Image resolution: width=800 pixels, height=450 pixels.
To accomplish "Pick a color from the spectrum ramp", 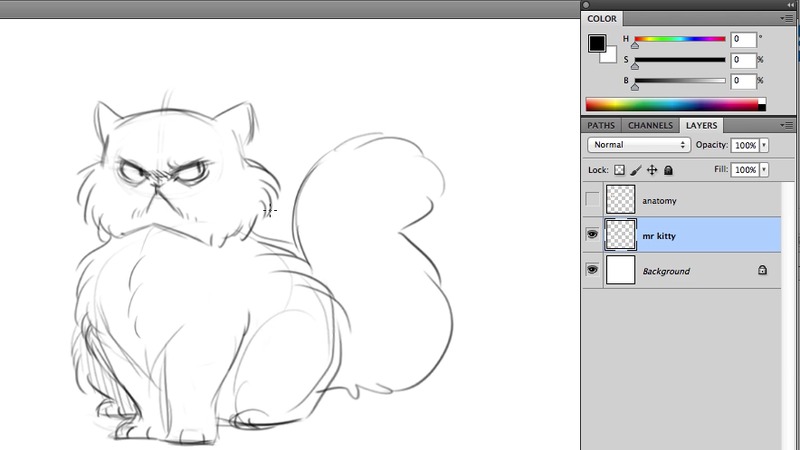I will click(671, 105).
